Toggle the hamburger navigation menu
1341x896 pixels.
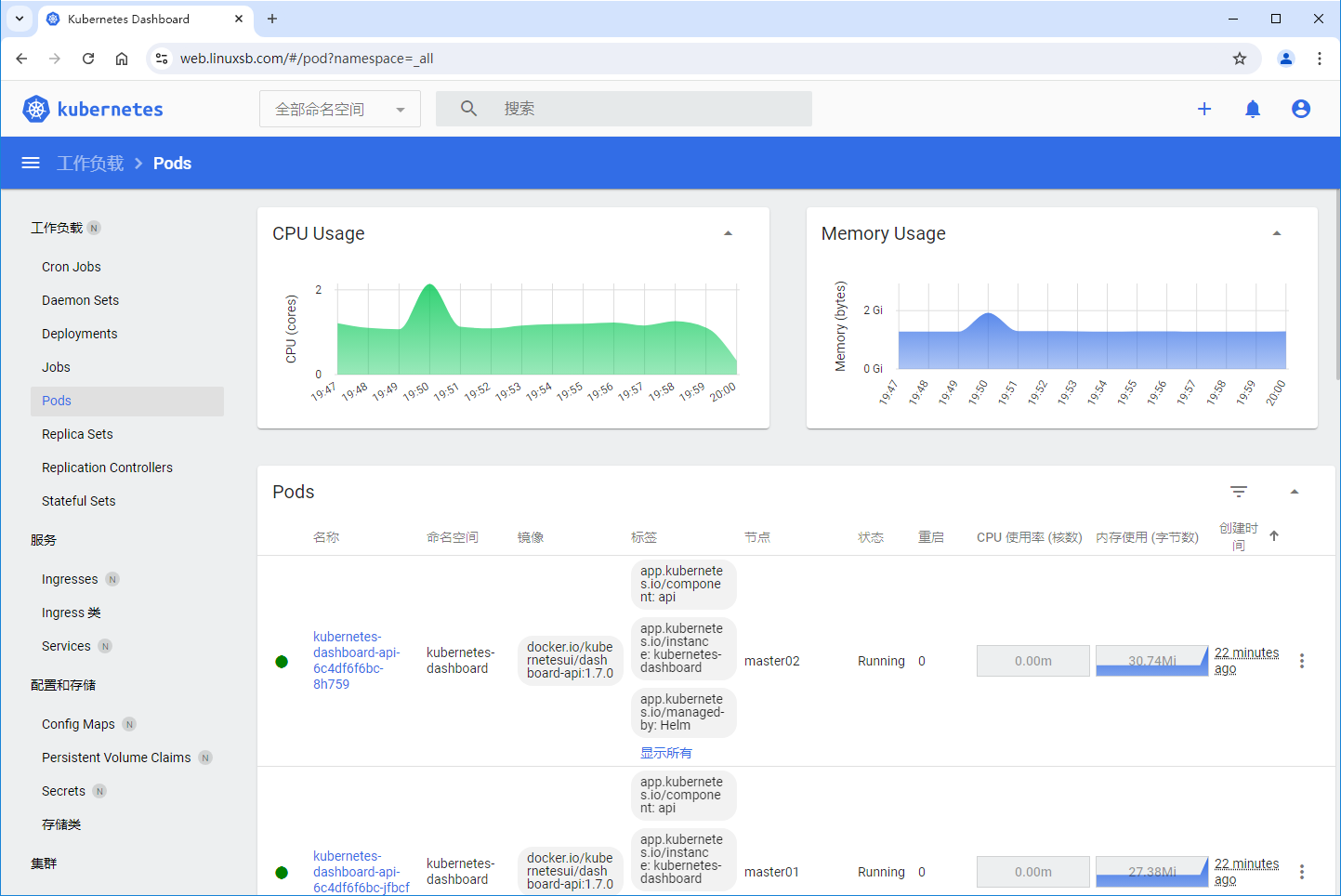pos(31,163)
